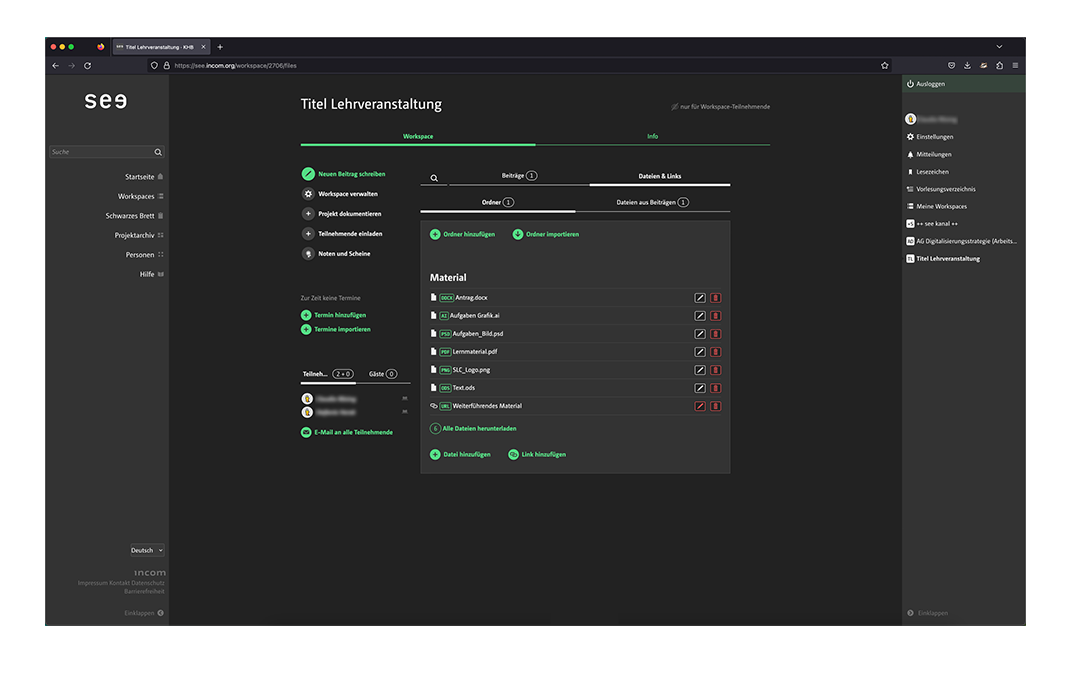Open Meine Workspaces in right sidebar
1070x697 pixels.
tap(936, 207)
